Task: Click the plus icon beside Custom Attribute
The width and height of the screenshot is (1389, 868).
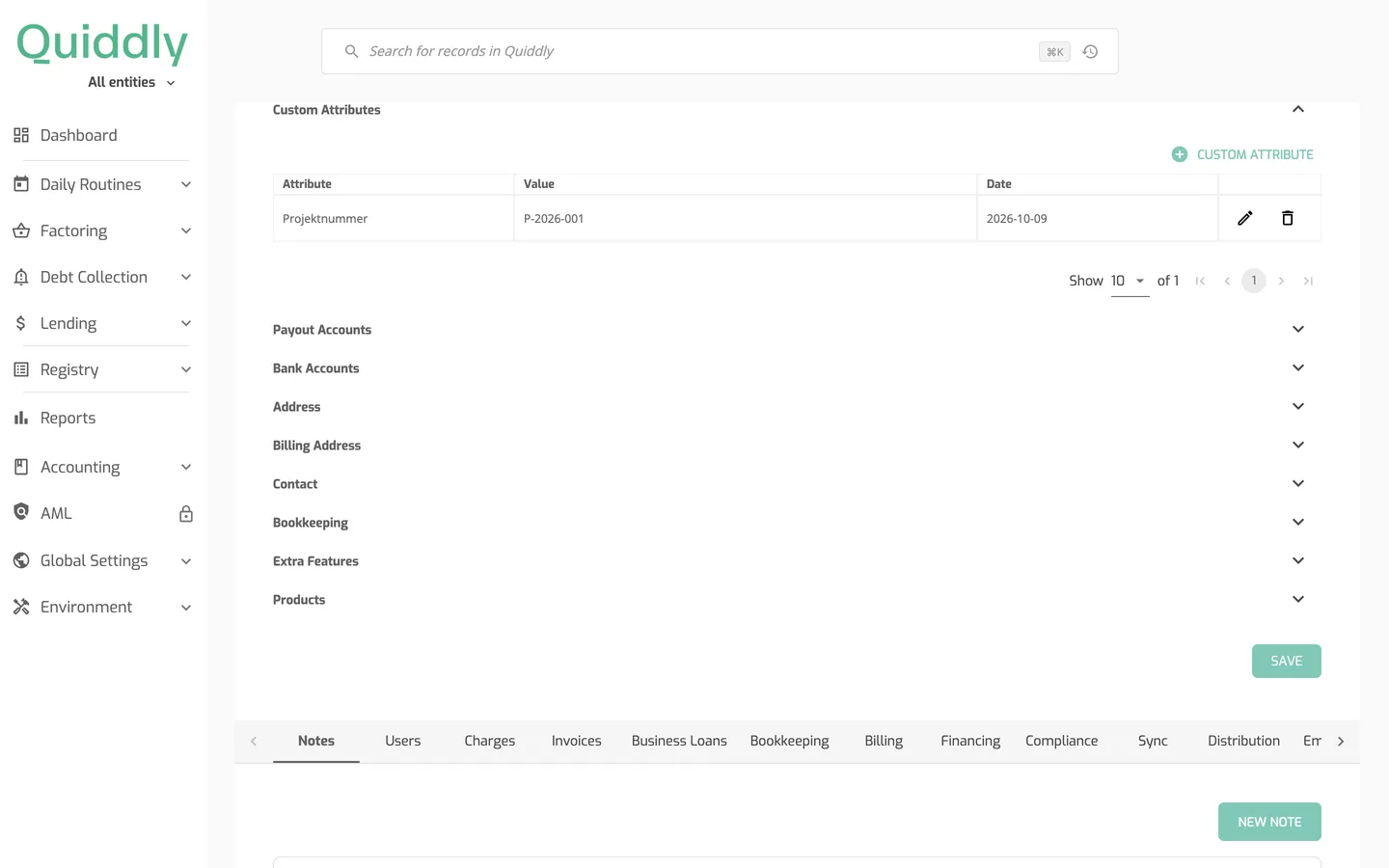Action: click(1180, 154)
